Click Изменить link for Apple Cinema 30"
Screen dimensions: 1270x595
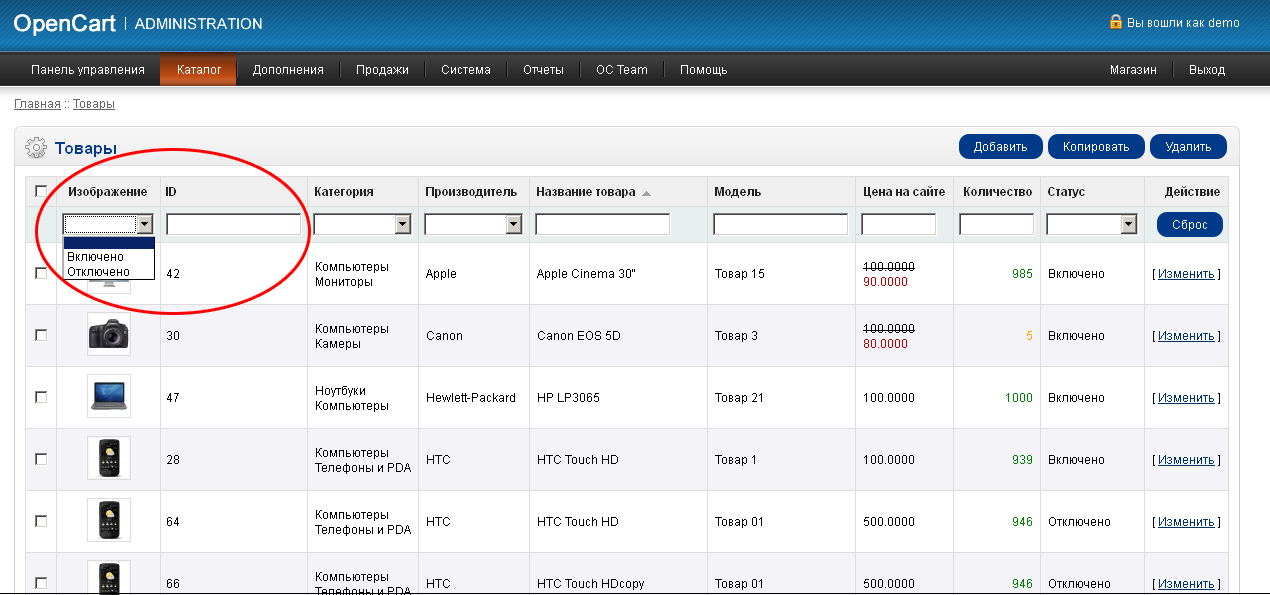[1186, 274]
